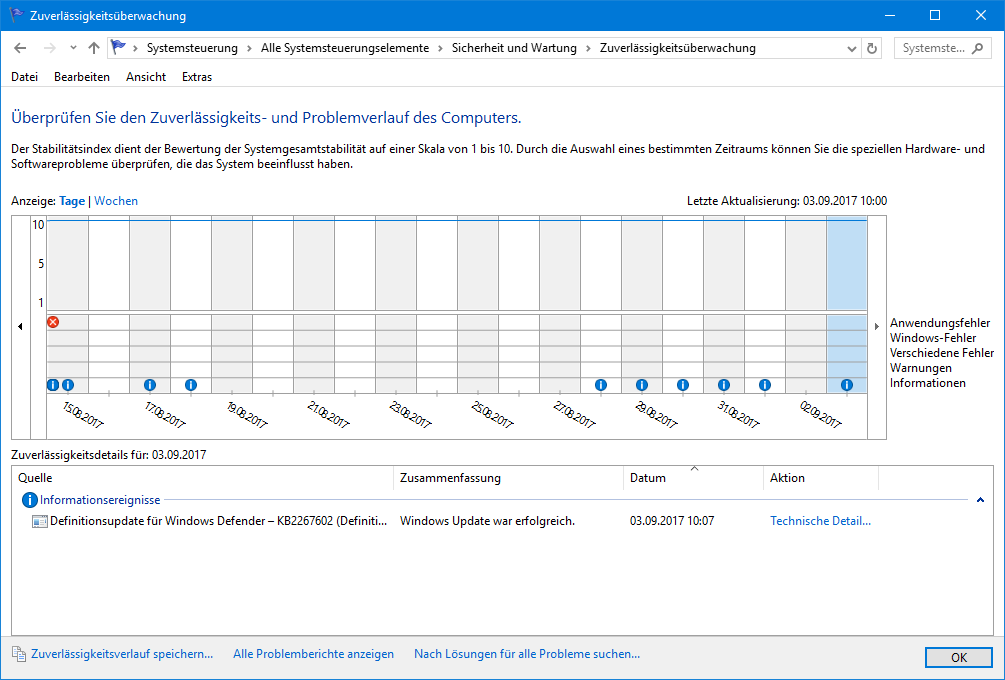Expand chevron after Sicherheit und Wartung
Image resolution: width=1005 pixels, height=680 pixels.
588,48
